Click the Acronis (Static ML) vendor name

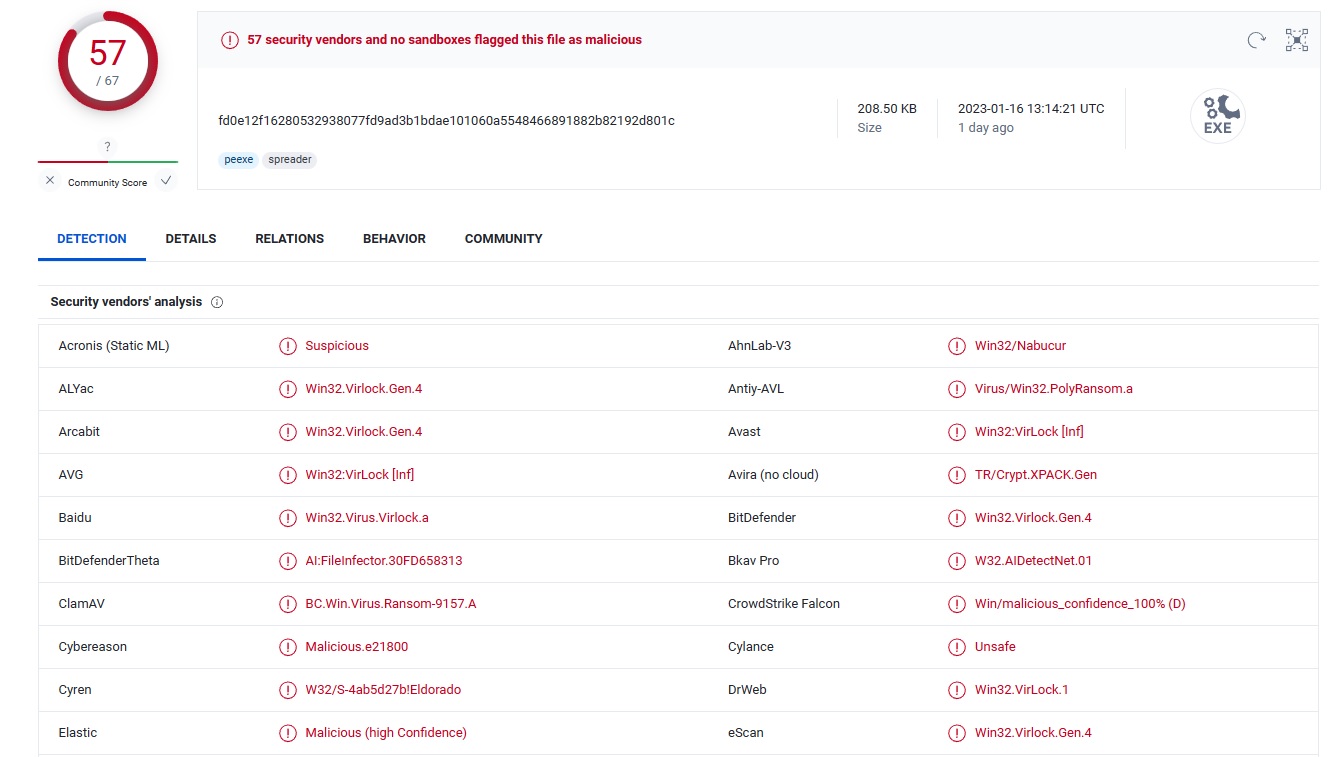114,346
